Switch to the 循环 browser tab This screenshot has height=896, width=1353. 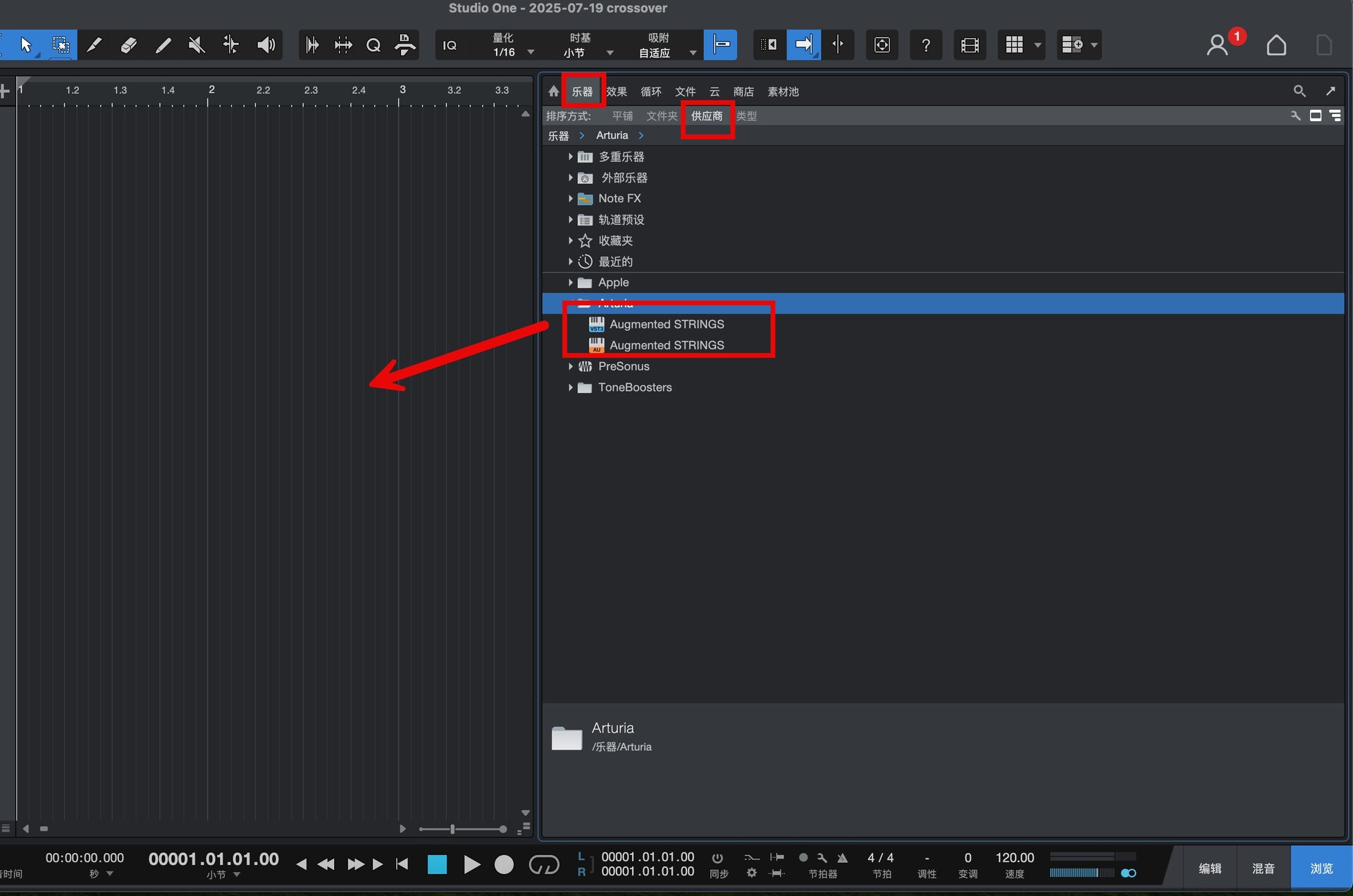[651, 92]
